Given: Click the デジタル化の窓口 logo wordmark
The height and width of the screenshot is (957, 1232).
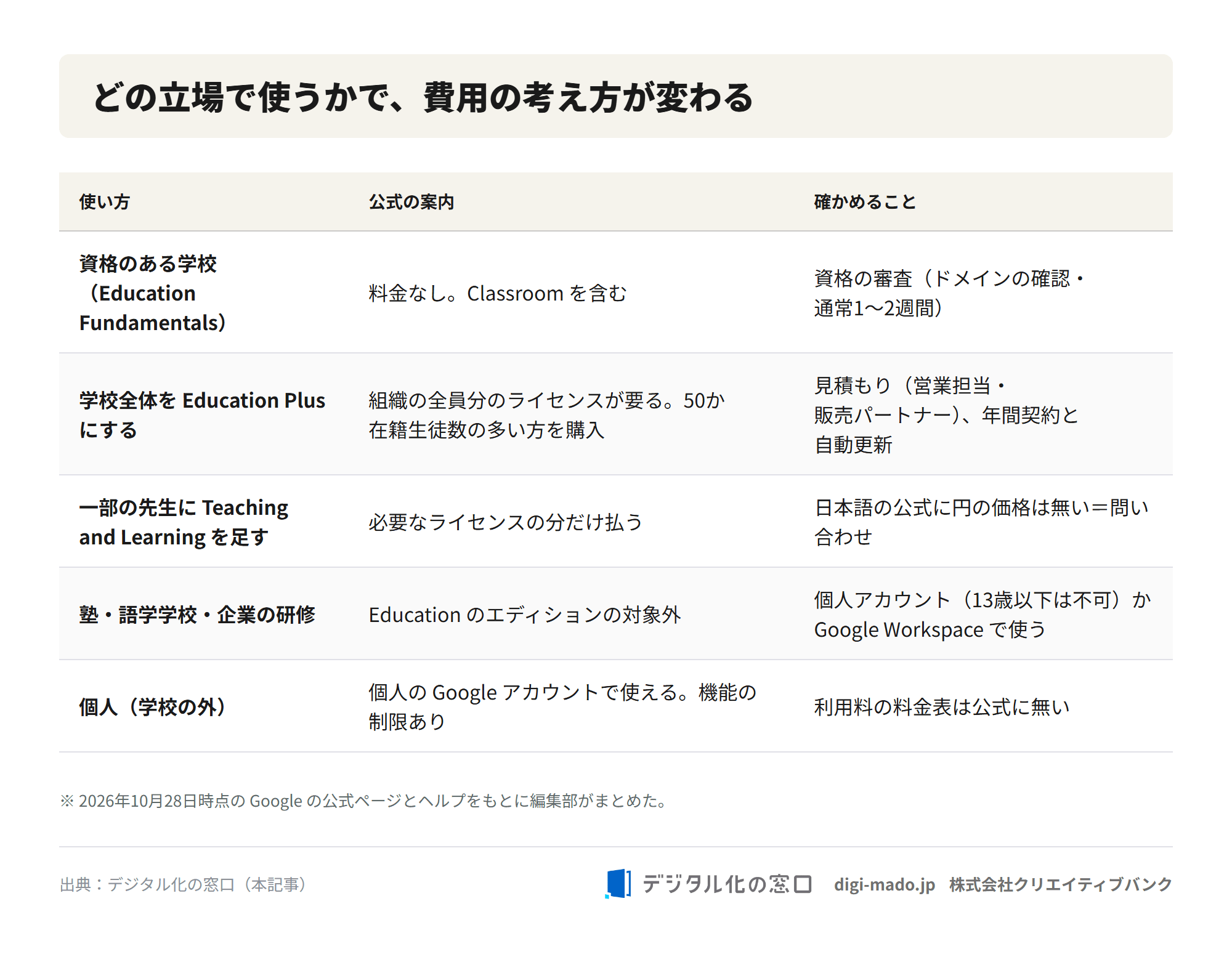Looking at the screenshot, I should (x=727, y=884).
